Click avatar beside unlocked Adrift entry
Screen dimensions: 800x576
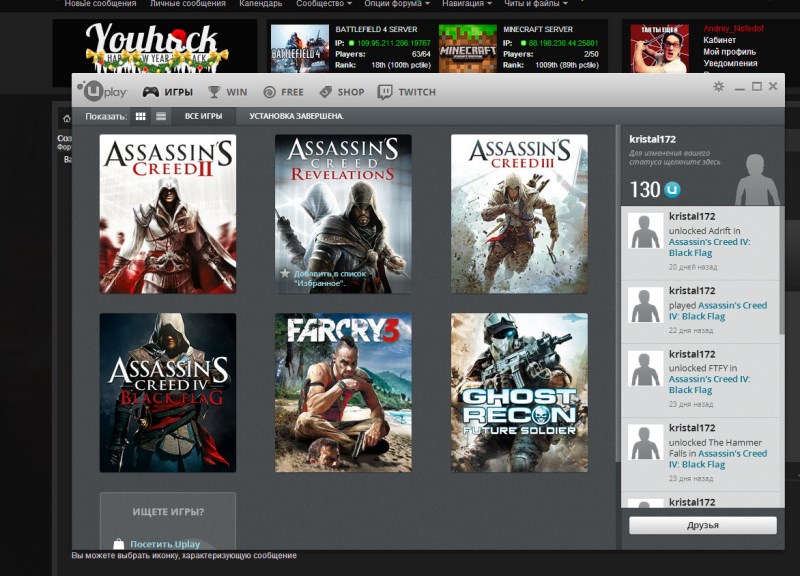coord(645,231)
